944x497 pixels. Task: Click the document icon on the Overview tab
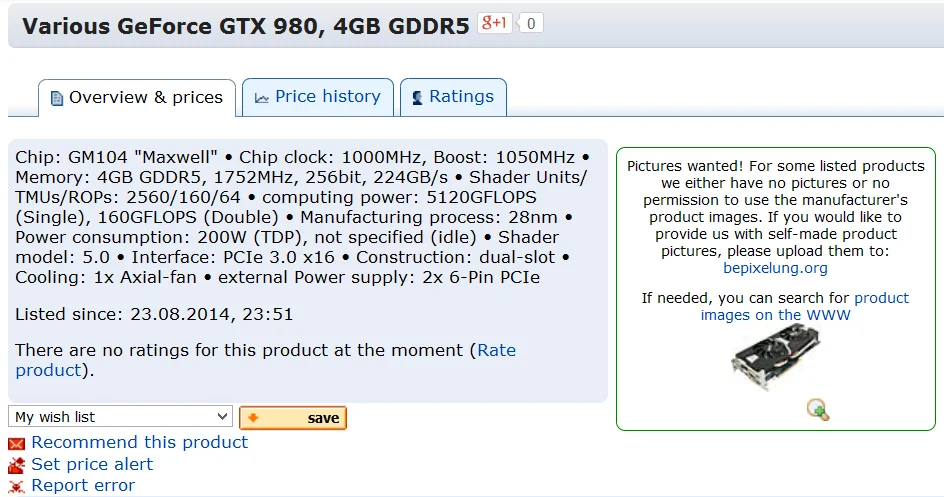(x=57, y=98)
